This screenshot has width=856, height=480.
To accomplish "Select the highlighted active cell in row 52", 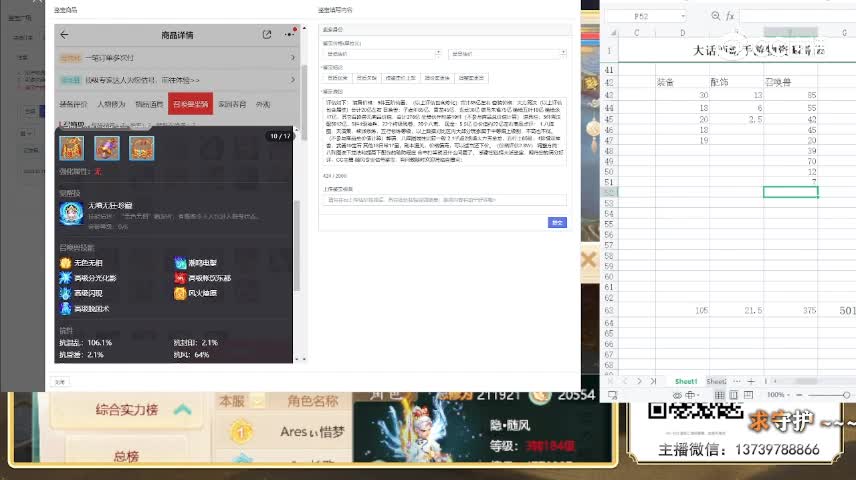I will (x=790, y=192).
